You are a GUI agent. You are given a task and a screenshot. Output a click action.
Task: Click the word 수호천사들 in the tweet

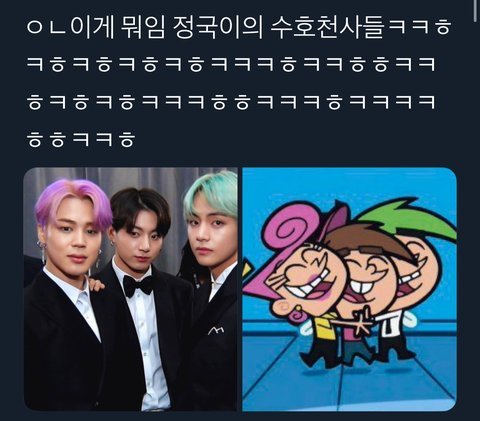click(x=329, y=28)
